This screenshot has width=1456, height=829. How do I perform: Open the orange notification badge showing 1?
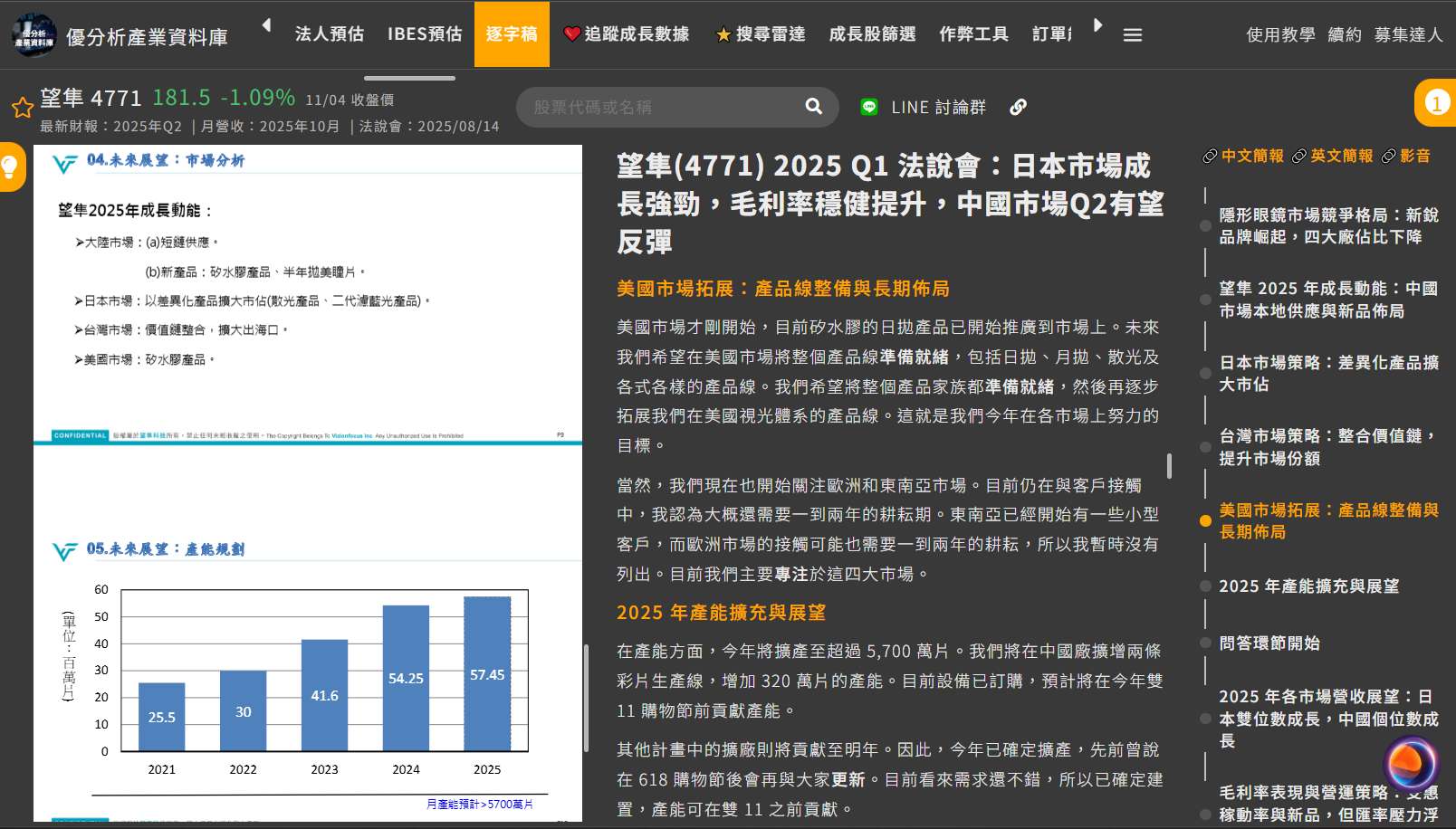tap(1436, 103)
